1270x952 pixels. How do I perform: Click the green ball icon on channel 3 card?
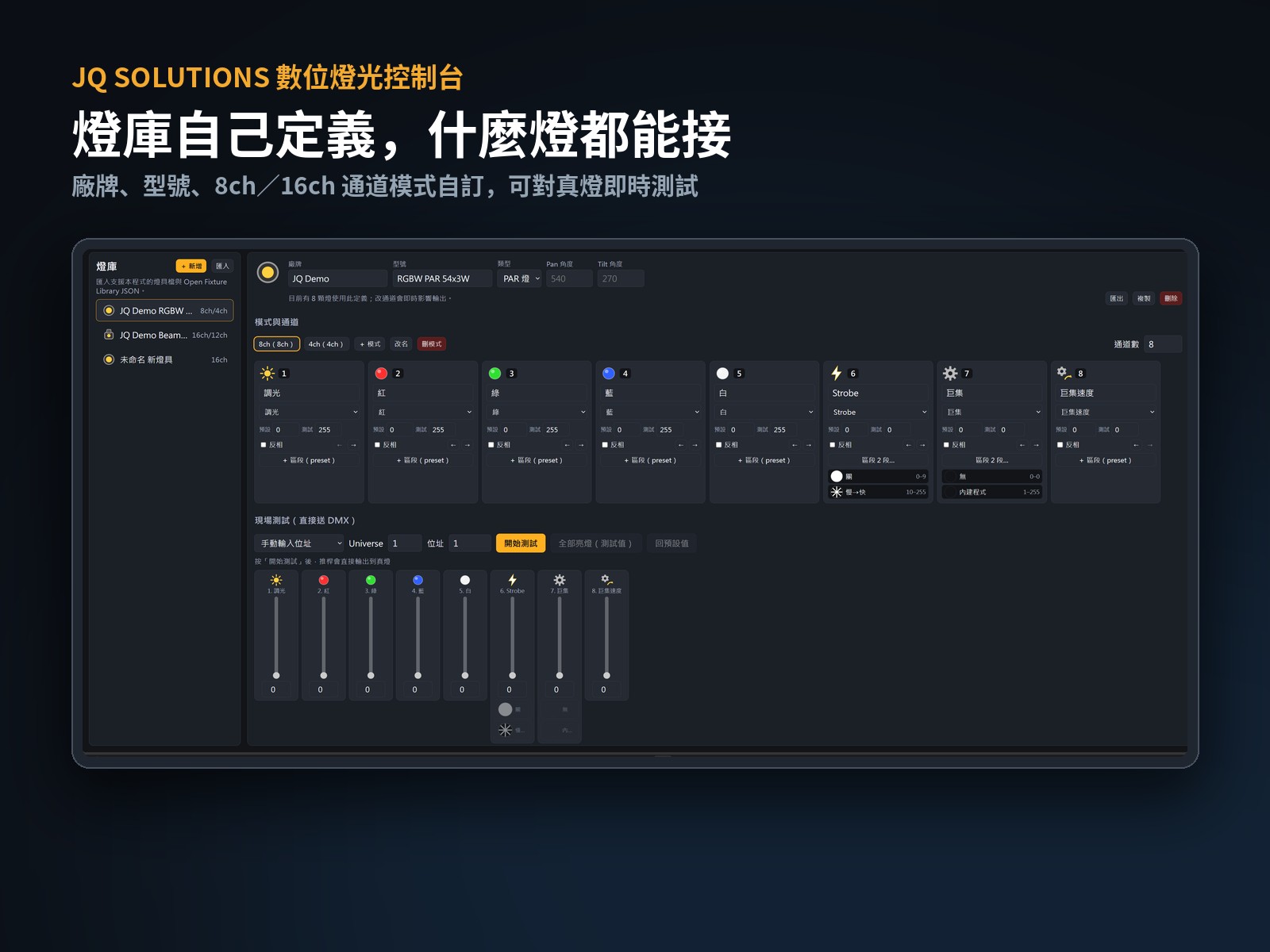[495, 373]
